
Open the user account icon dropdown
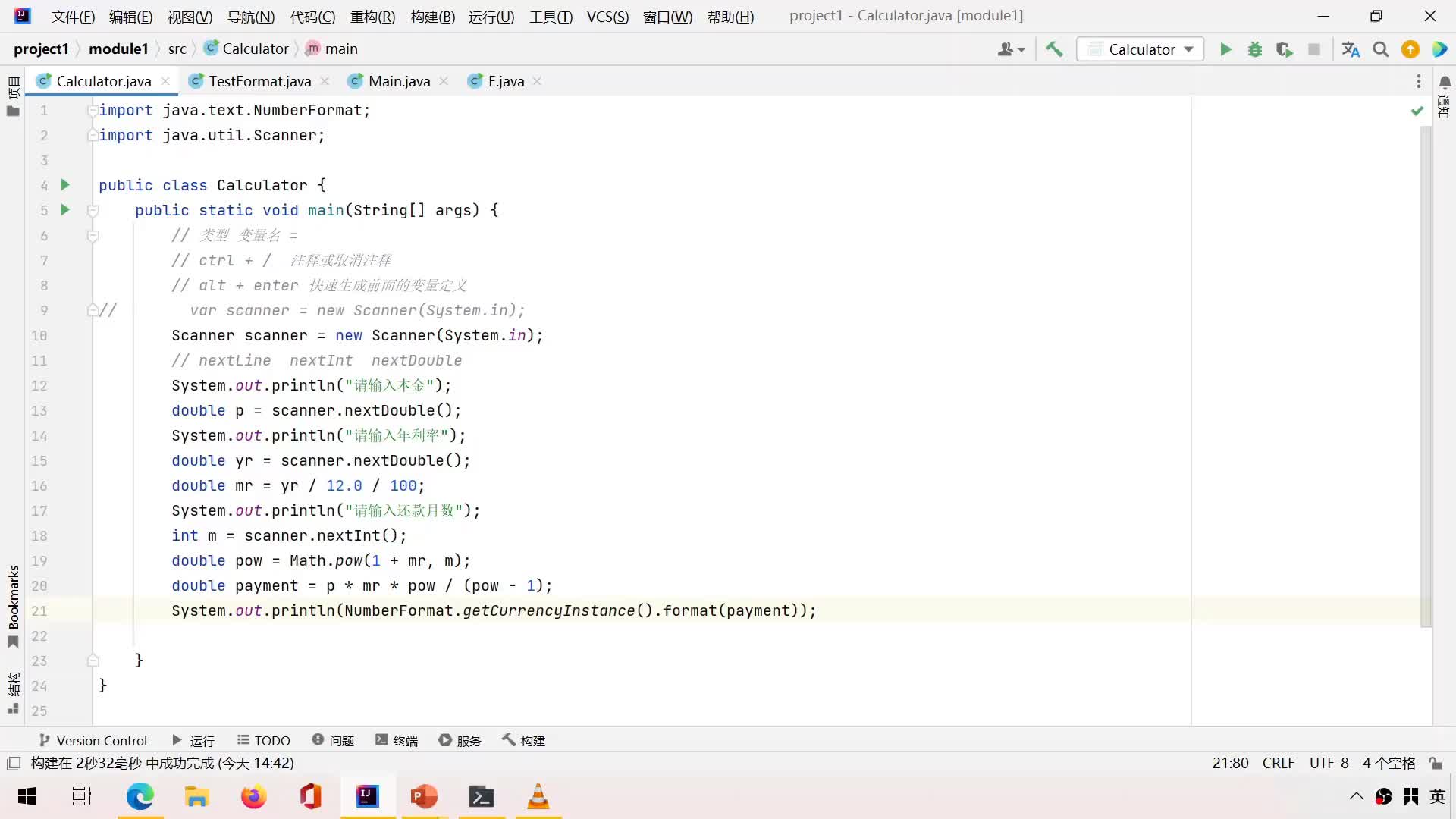(1012, 49)
